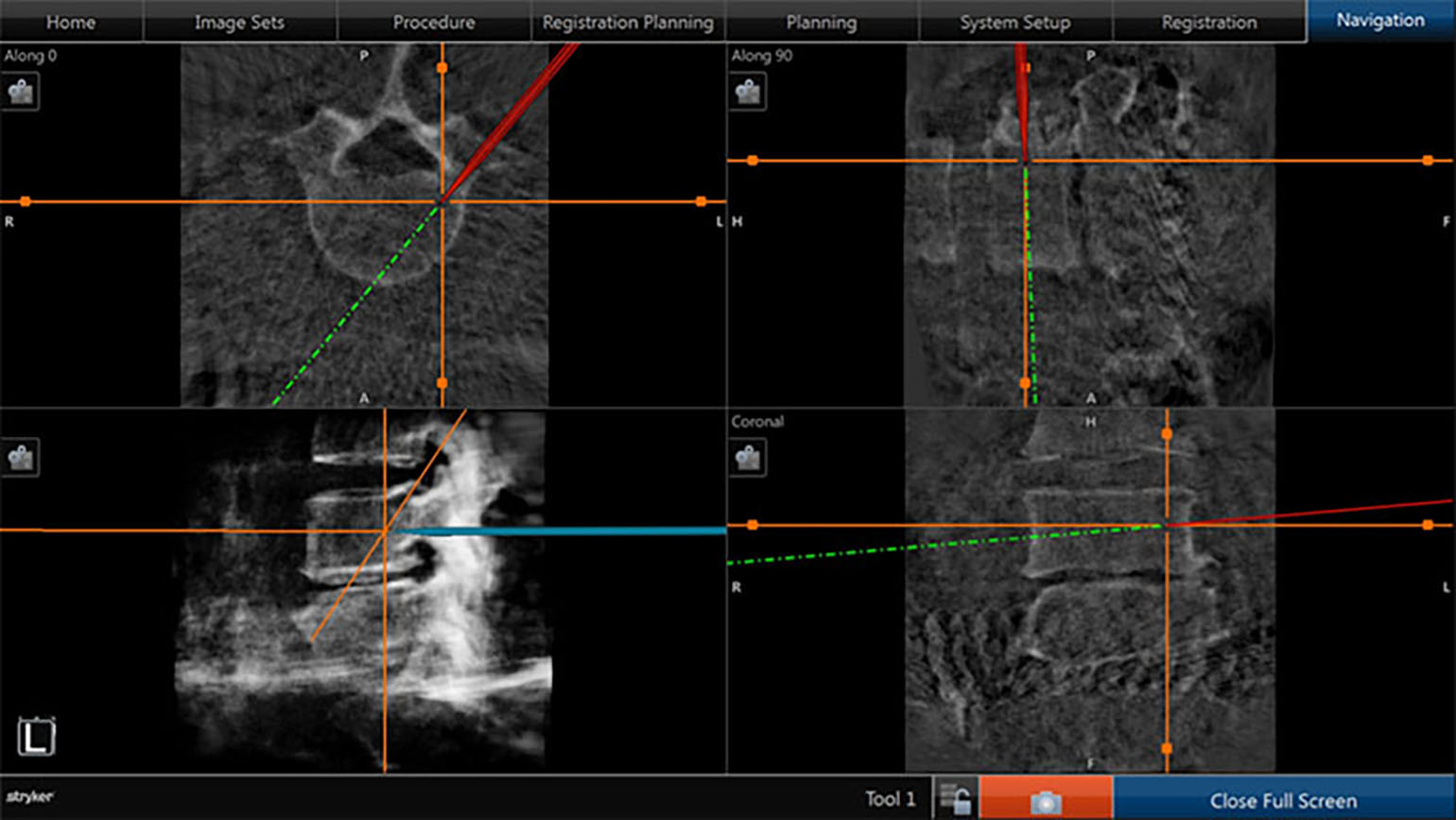Open the Registration Planning tab
Viewport: 1456px width, 820px height.
point(628,22)
